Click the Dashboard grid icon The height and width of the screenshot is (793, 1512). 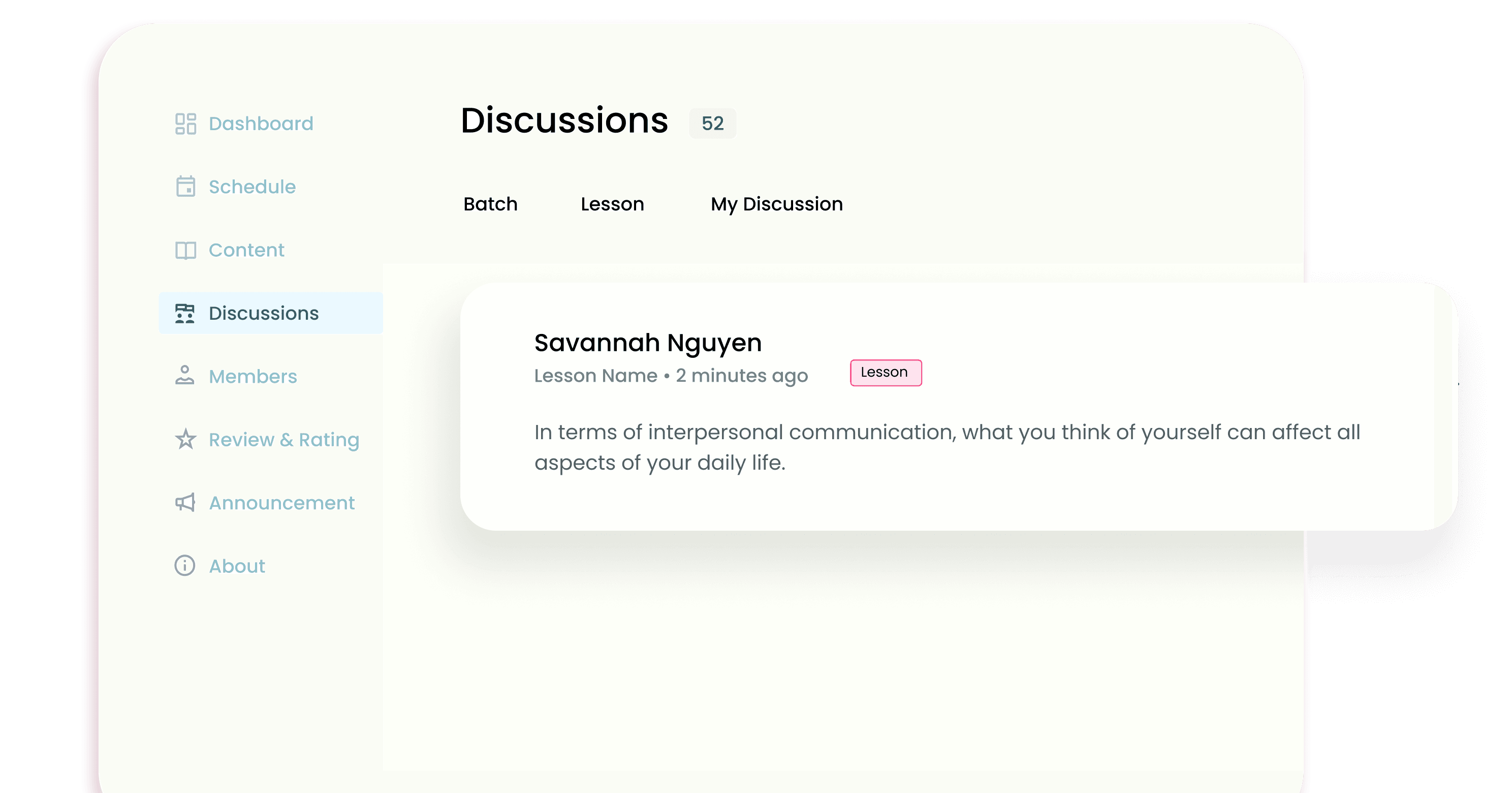coord(185,124)
